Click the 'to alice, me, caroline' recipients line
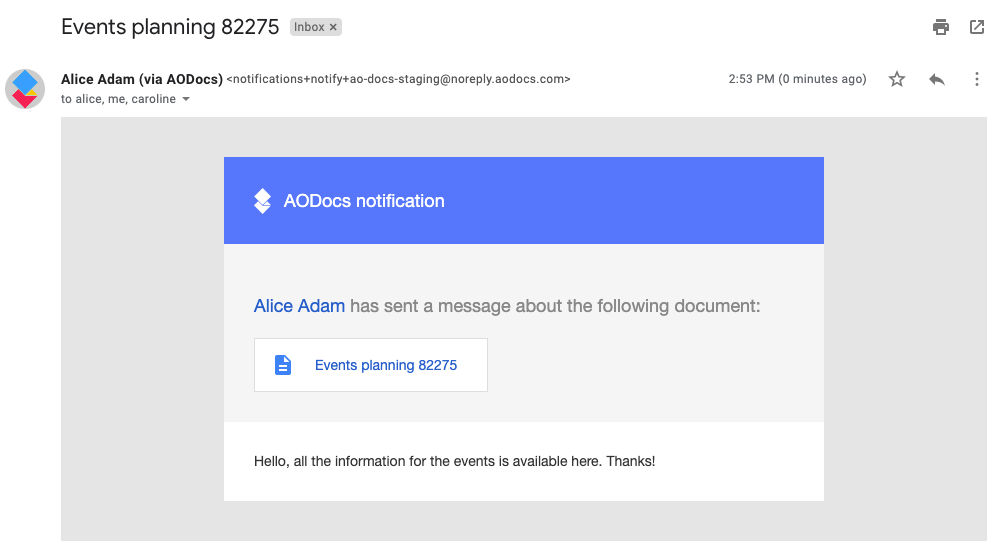The width and height of the screenshot is (997, 559). 118,99
